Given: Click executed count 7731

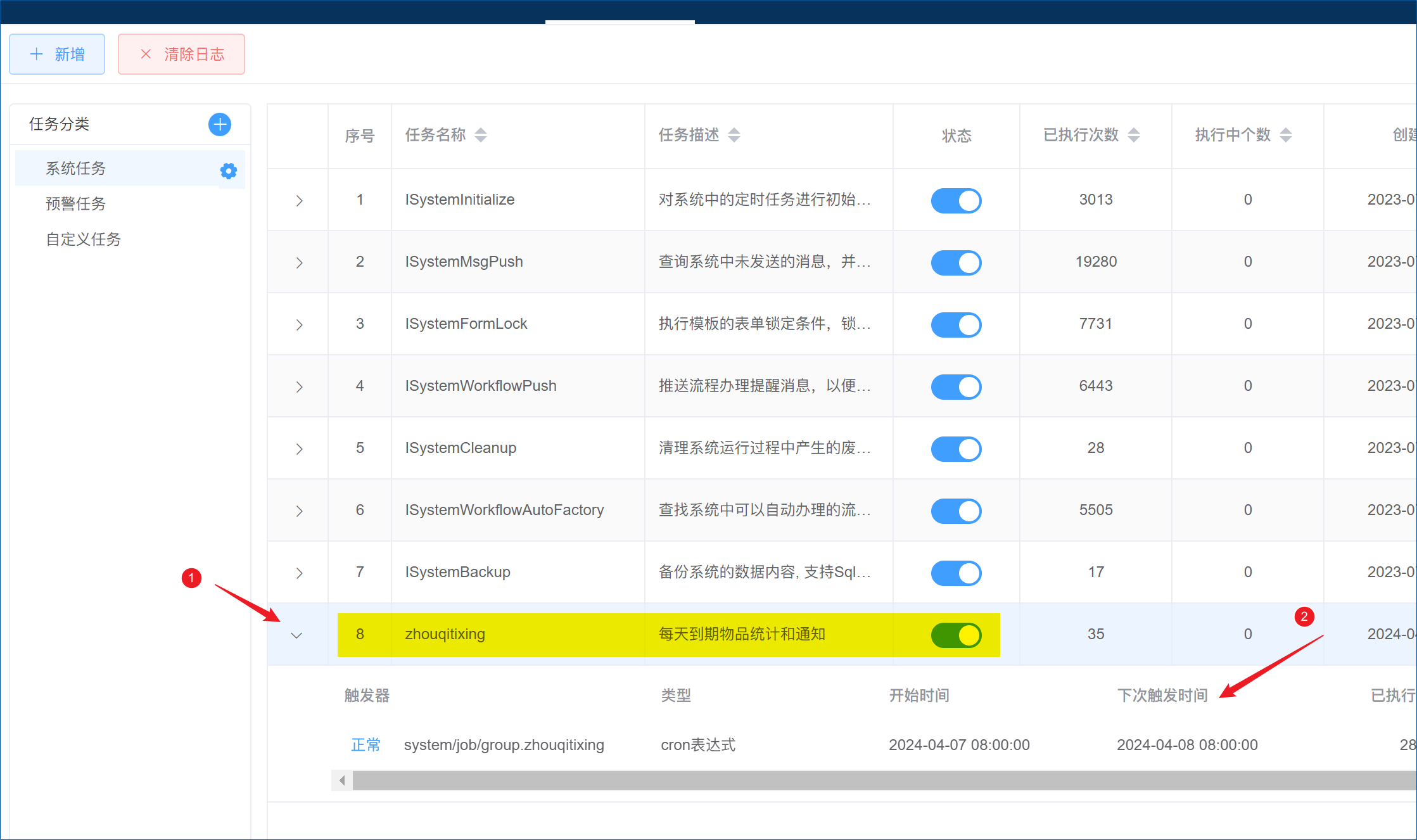Looking at the screenshot, I should pyautogui.click(x=1096, y=324).
